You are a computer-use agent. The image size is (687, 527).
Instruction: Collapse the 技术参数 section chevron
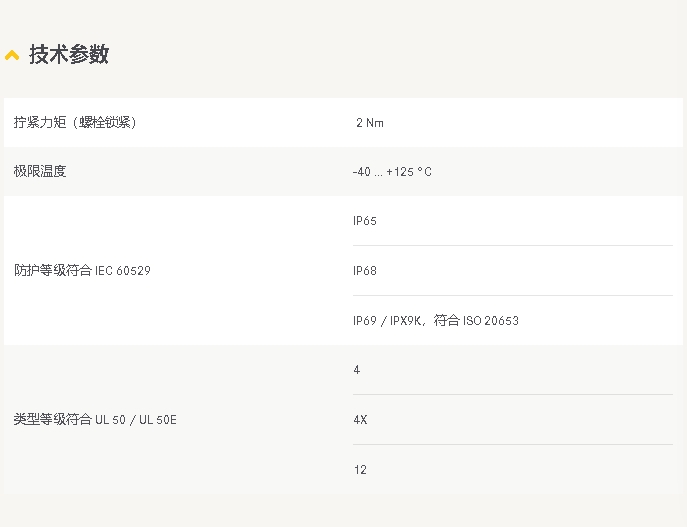[12, 56]
